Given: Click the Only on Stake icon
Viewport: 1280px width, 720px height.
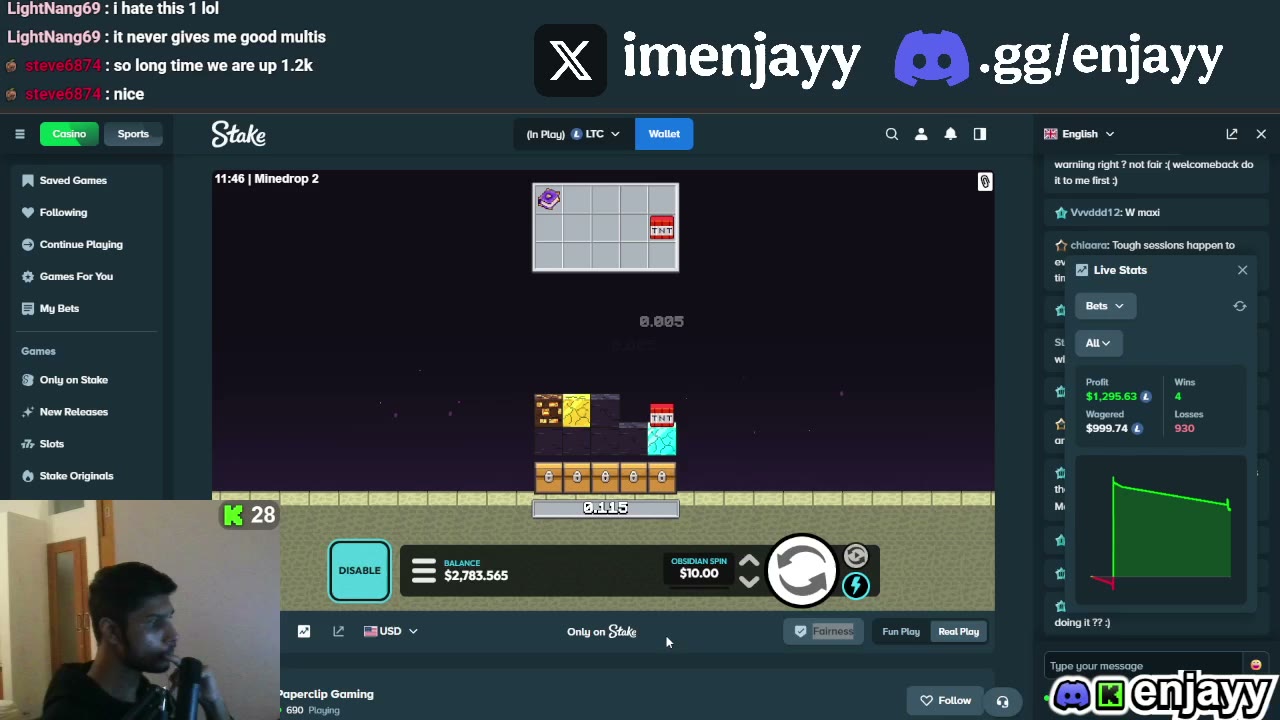Looking at the screenshot, I should tap(28, 380).
